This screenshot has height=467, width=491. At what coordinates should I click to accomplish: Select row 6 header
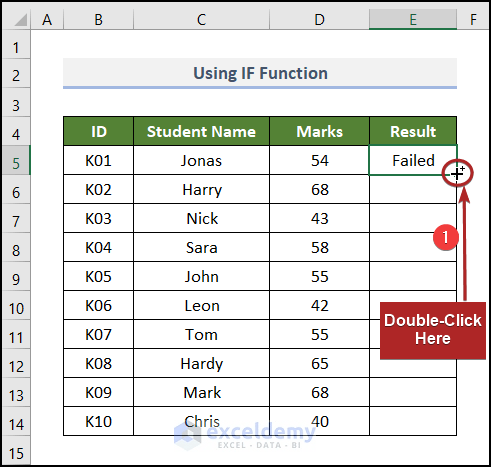(16, 189)
